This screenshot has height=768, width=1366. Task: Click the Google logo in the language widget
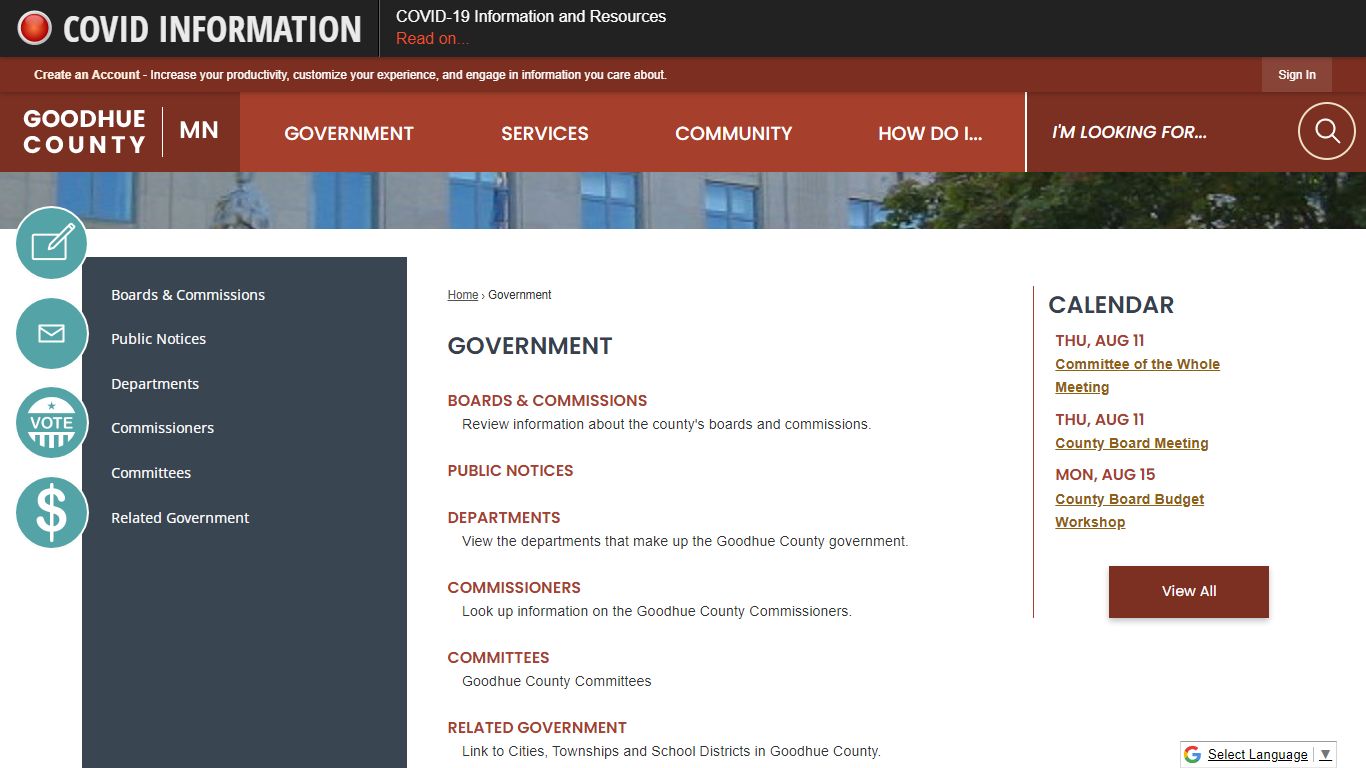(x=1192, y=754)
